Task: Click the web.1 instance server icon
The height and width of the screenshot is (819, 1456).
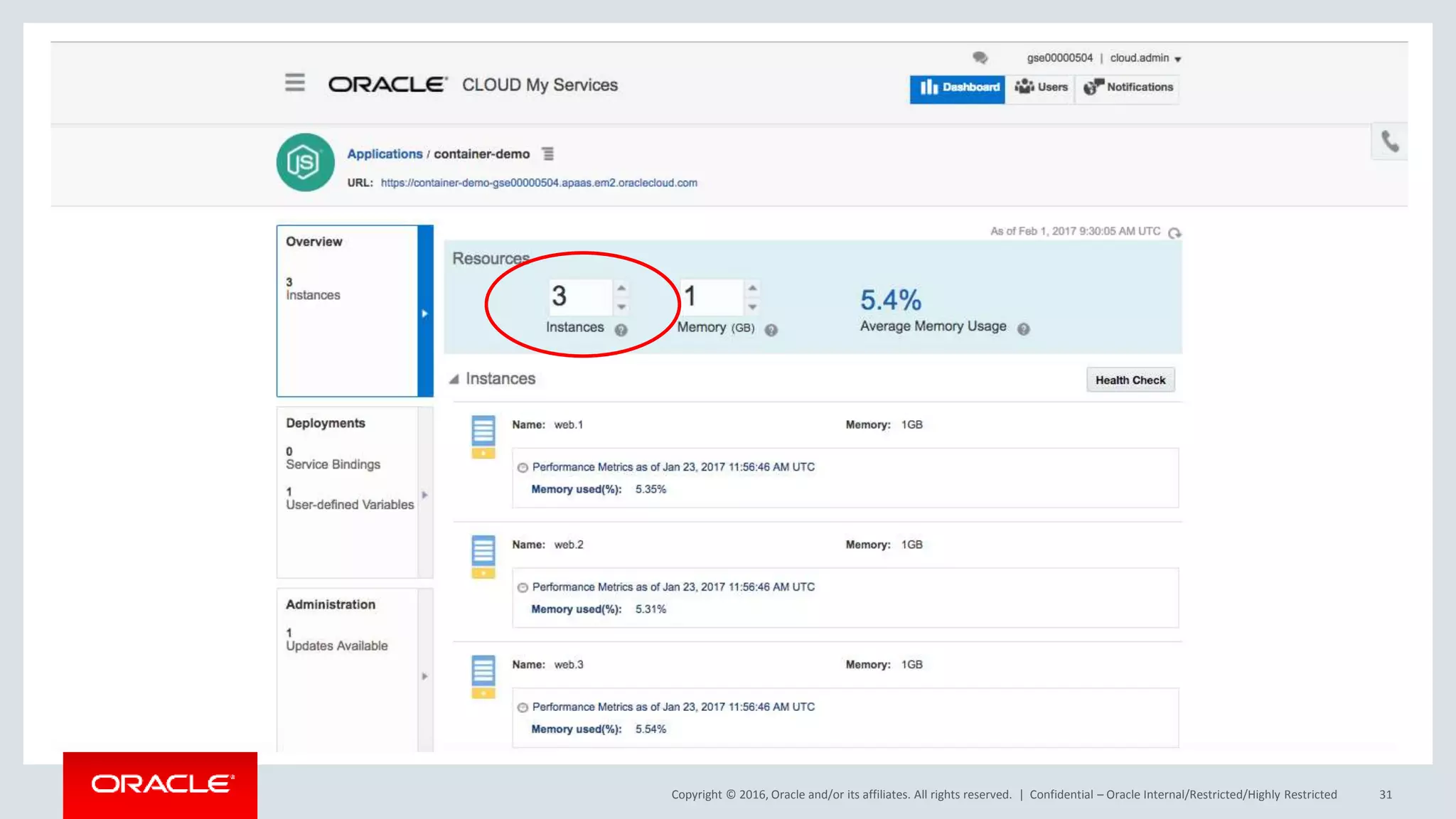Action: tap(483, 437)
